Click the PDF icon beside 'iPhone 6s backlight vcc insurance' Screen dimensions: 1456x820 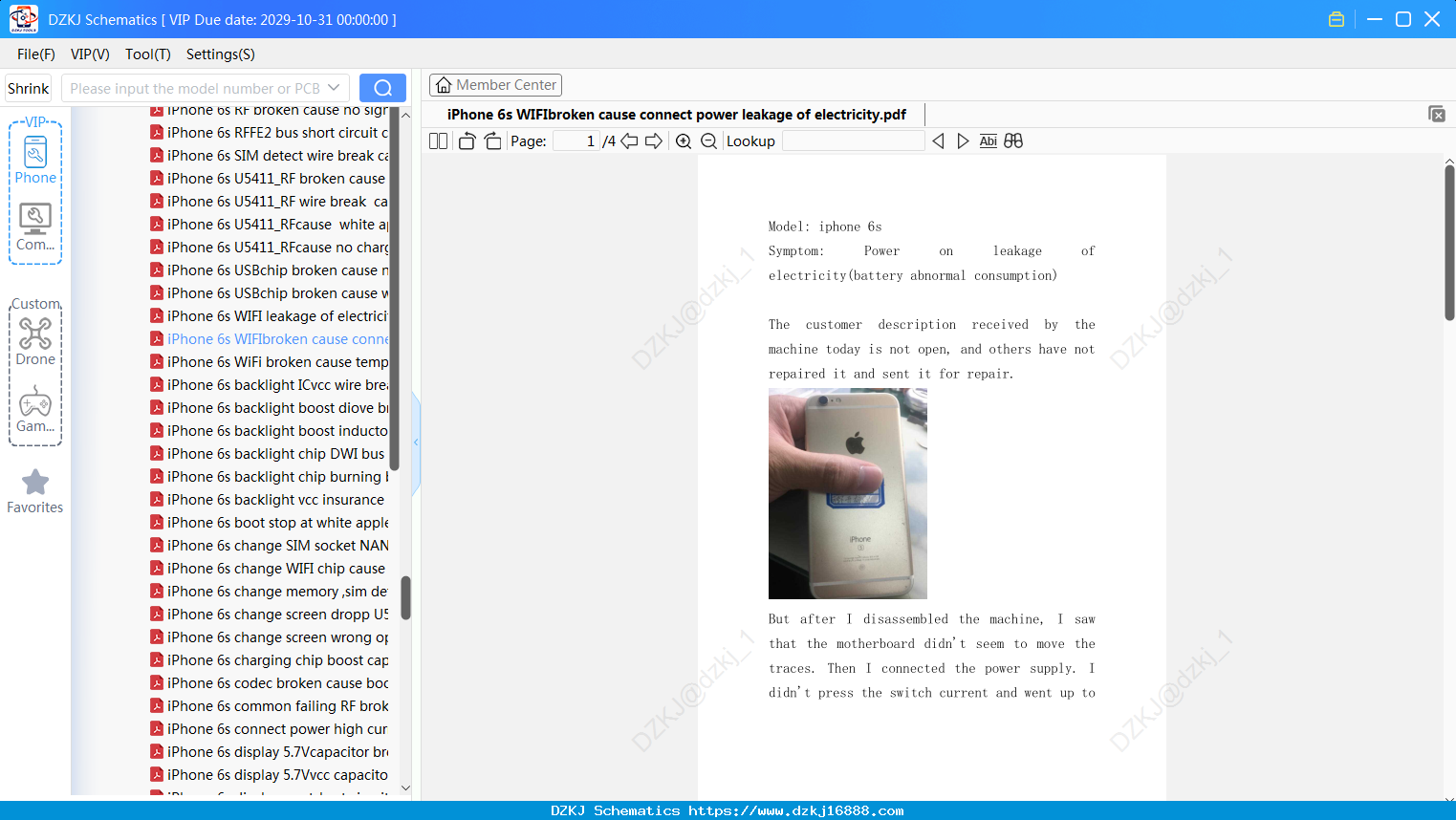[x=157, y=499]
